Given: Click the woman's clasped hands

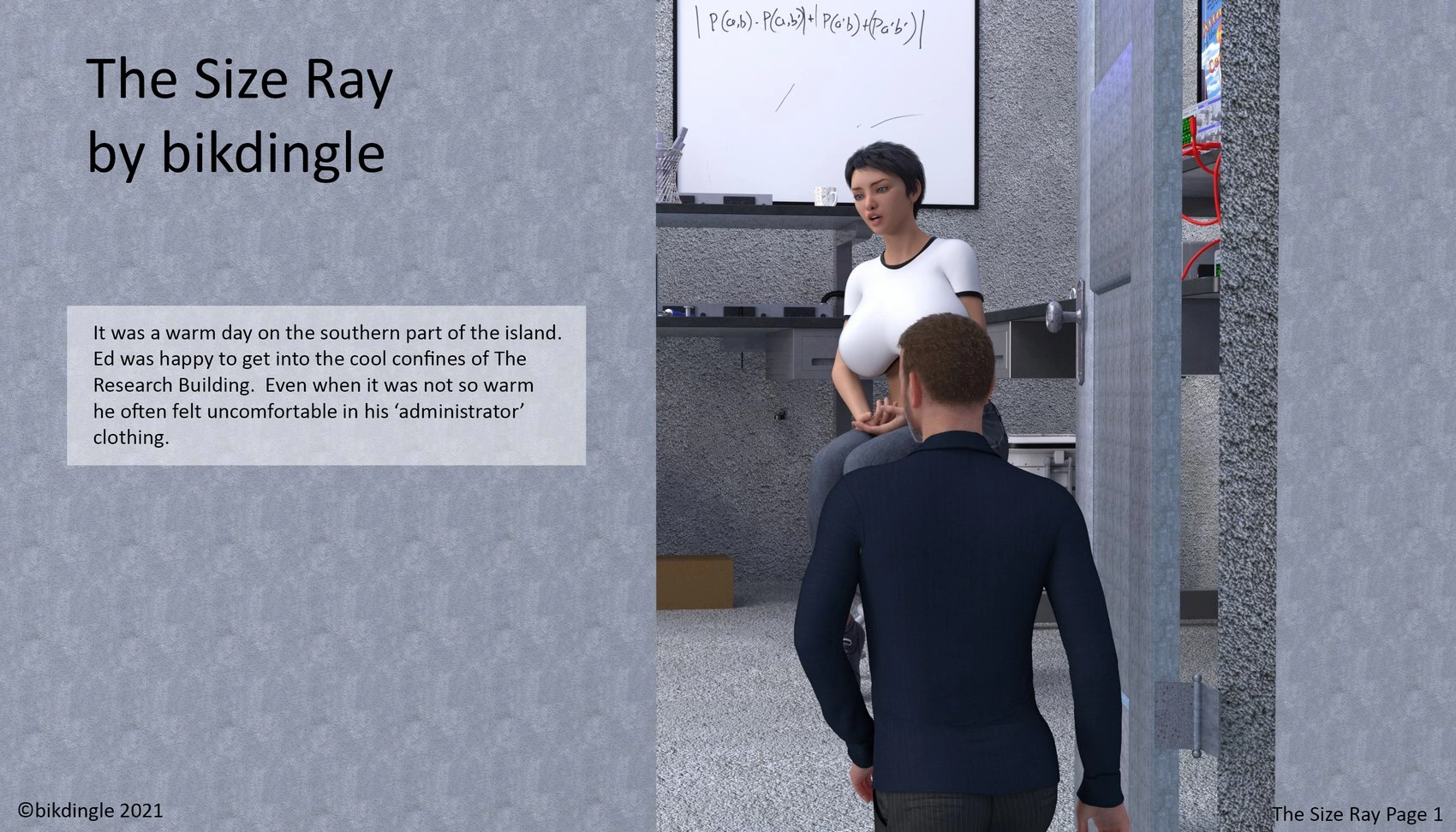Looking at the screenshot, I should click(x=880, y=419).
